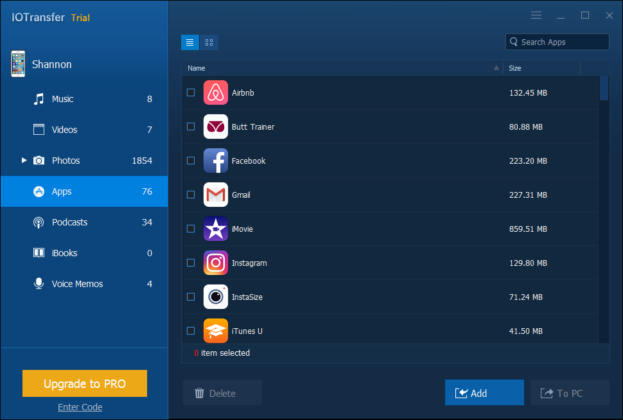623x420 pixels.
Task: Tick the InstaSize checkbox
Action: (x=191, y=297)
